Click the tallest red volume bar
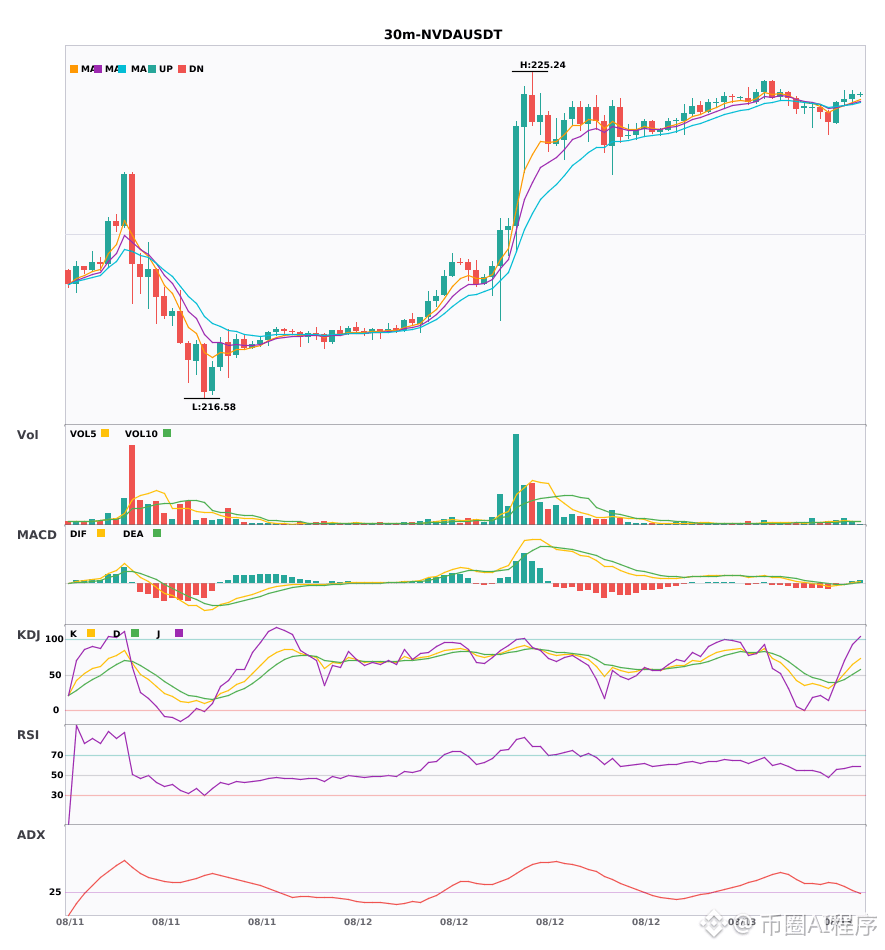Image resolution: width=885 pixels, height=950 pixels. click(x=132, y=485)
